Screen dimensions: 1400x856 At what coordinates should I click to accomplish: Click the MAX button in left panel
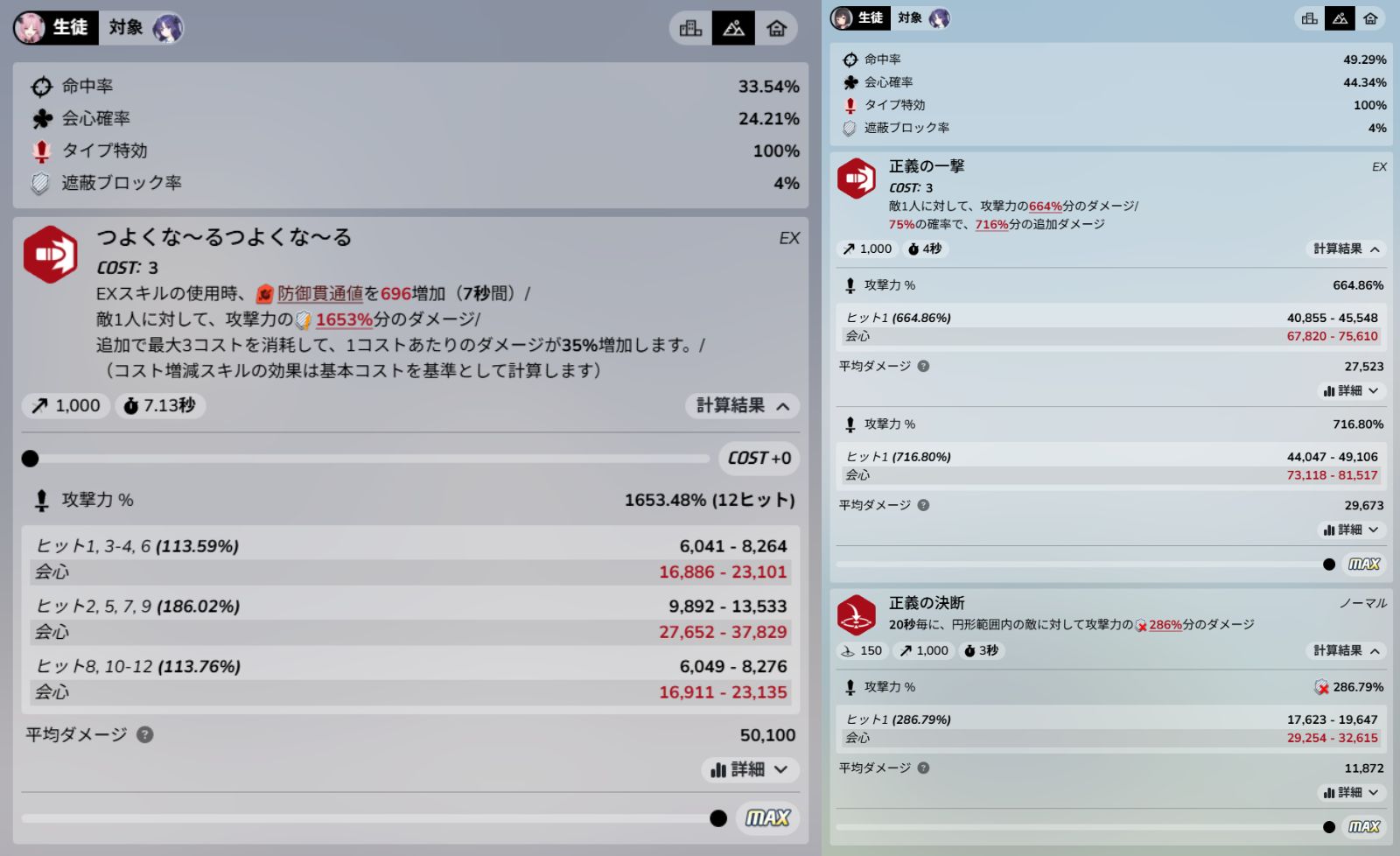coord(767,817)
